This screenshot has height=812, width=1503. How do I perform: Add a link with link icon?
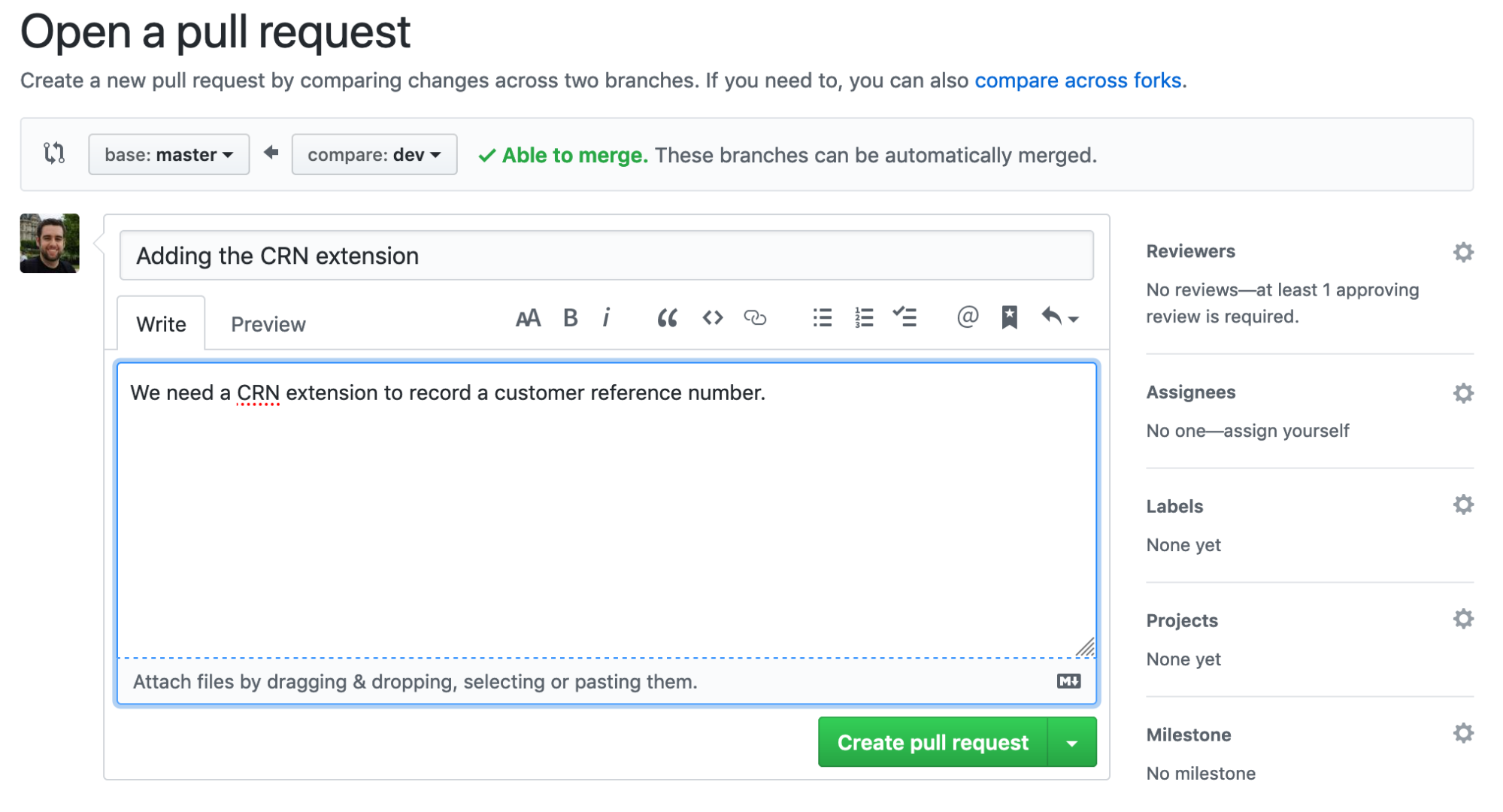[755, 318]
